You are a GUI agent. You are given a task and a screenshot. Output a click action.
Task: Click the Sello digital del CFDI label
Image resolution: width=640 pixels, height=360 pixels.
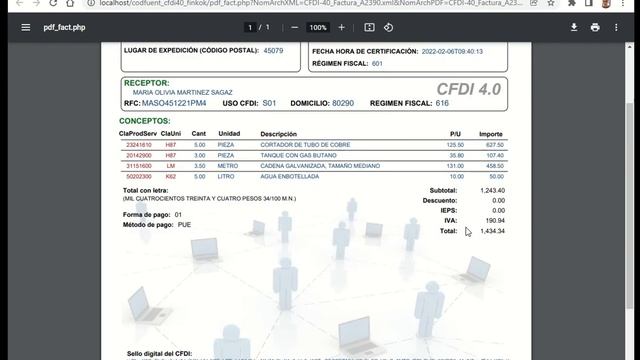(160, 353)
